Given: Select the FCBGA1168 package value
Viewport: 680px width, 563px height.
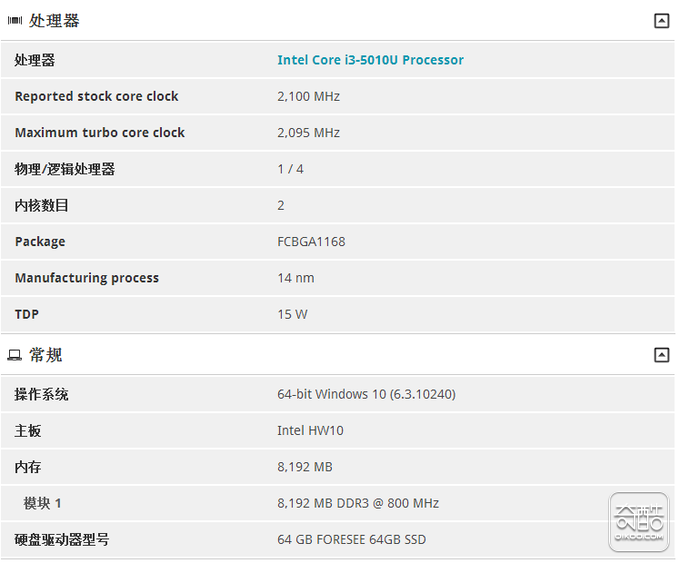Looking at the screenshot, I should pos(311,242).
